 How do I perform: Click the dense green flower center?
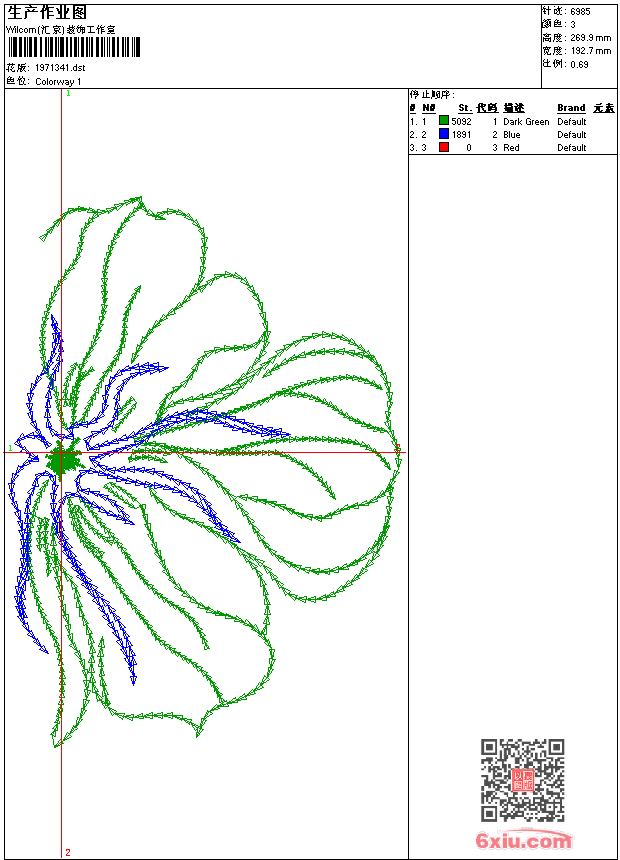pyautogui.click(x=61, y=460)
